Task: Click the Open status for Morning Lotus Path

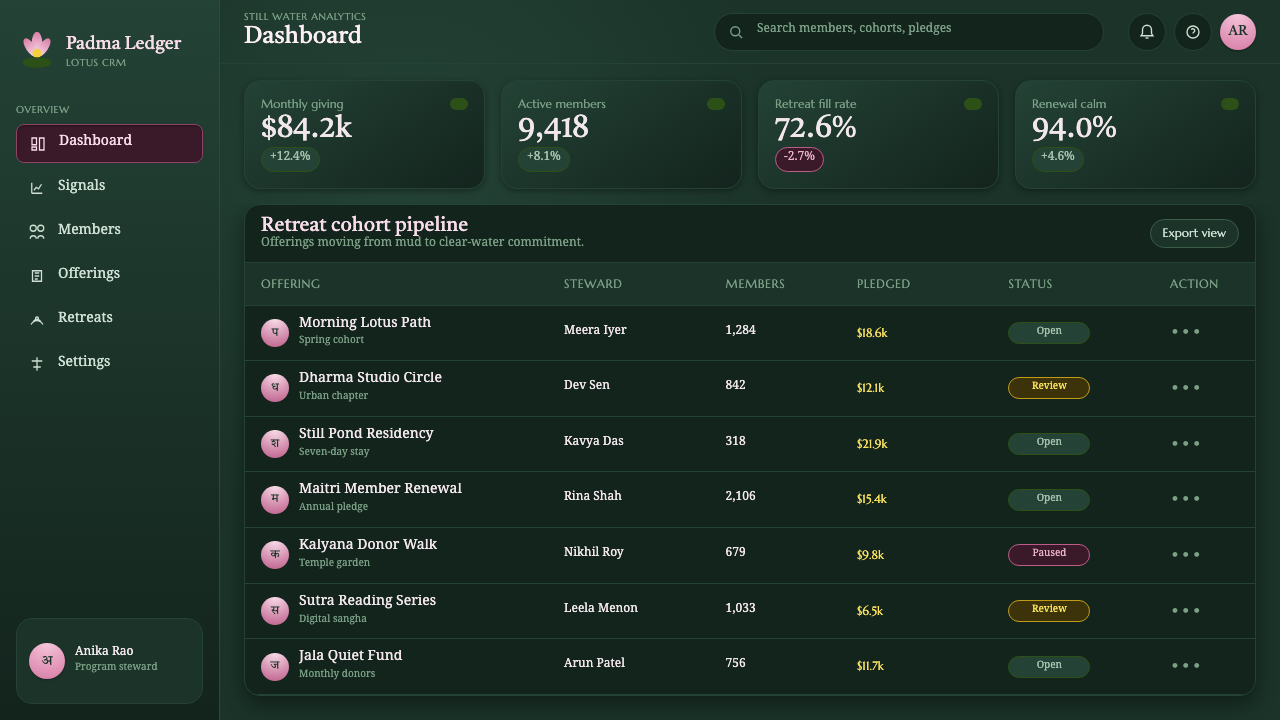Action: tap(1049, 332)
